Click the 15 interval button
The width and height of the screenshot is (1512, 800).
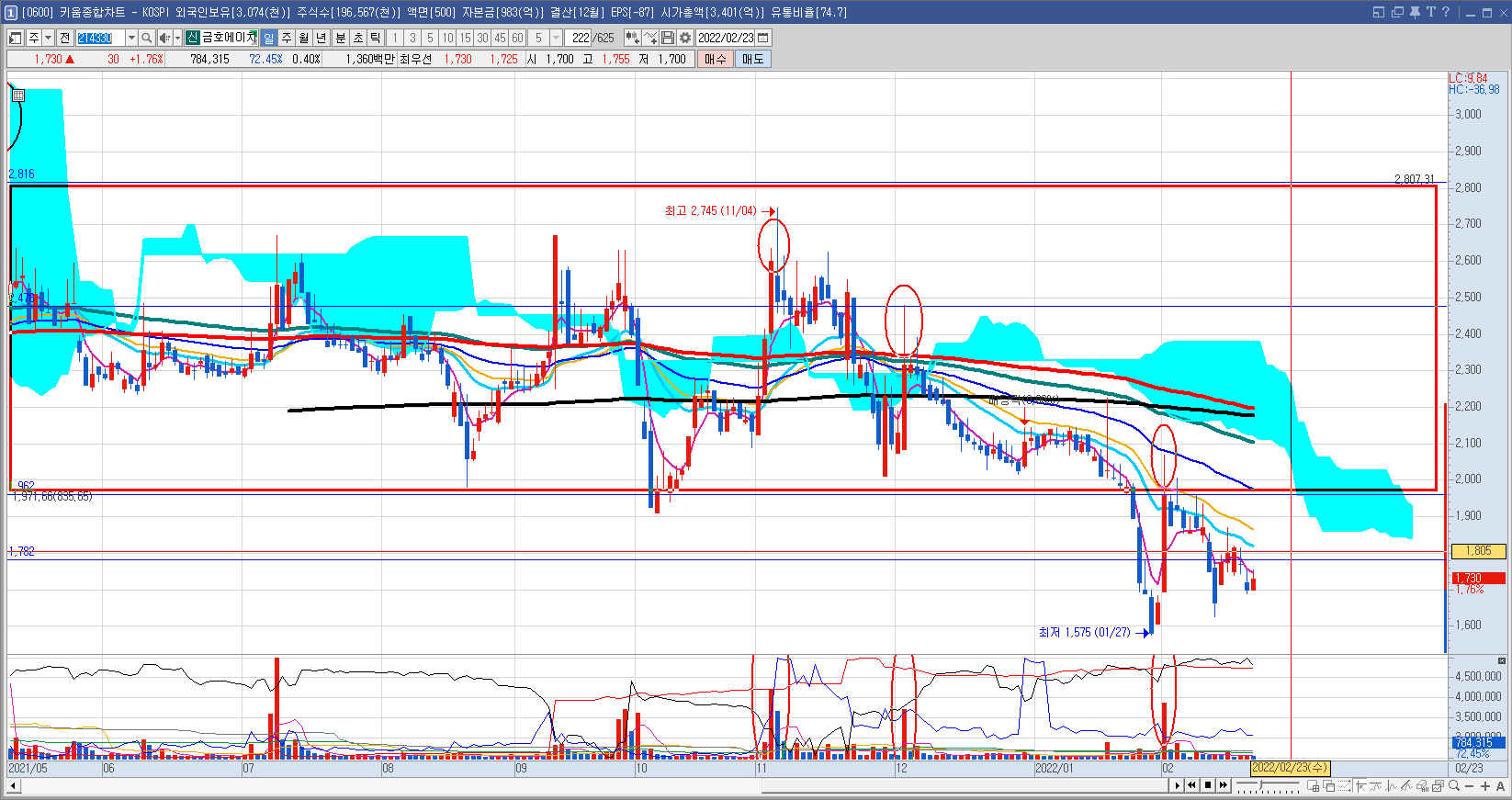(x=465, y=38)
